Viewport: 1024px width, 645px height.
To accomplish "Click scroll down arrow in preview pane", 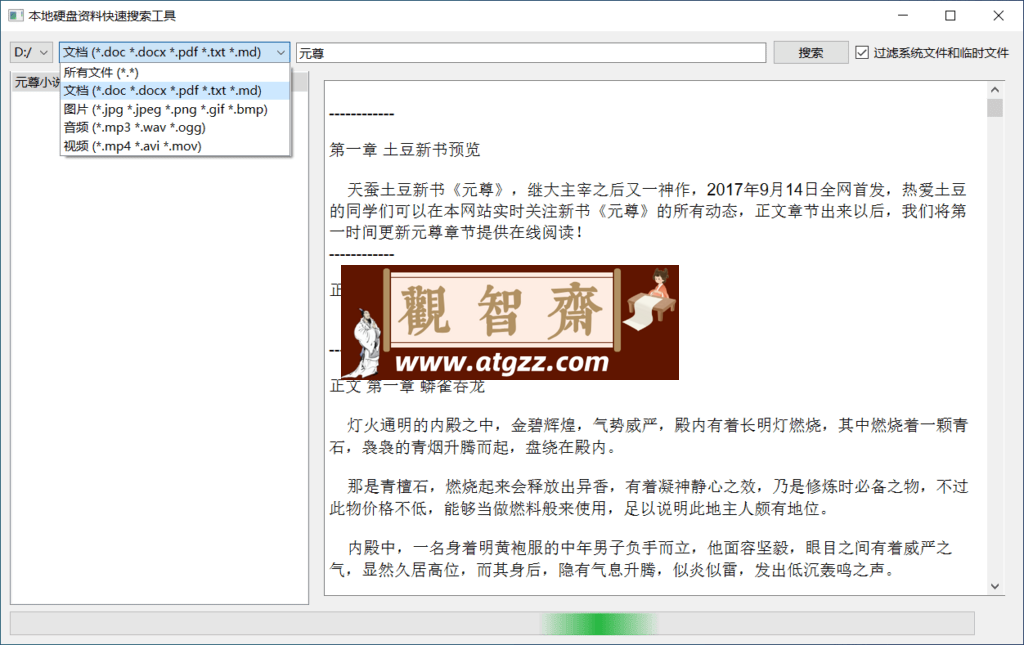I will 995,586.
